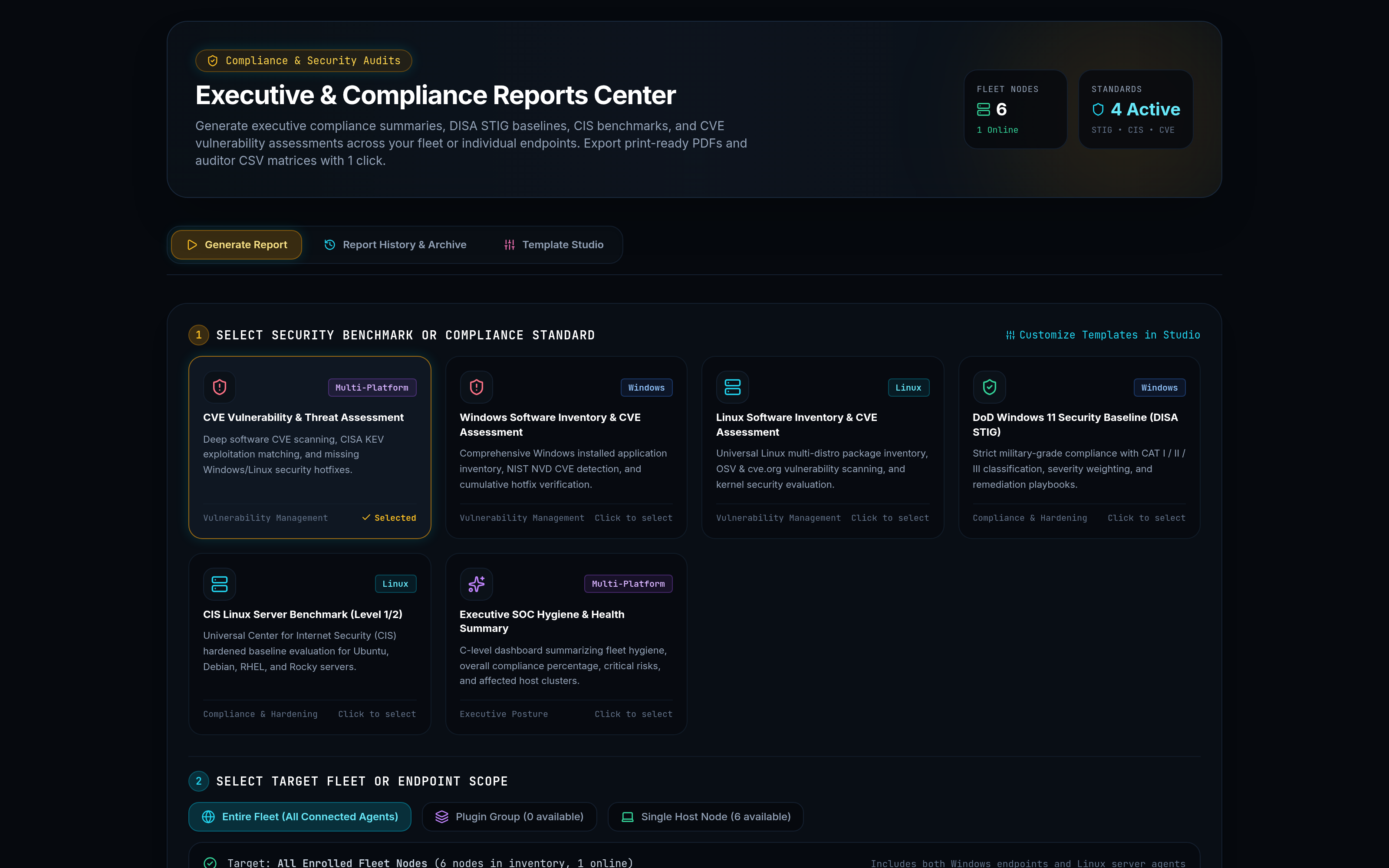1389x868 pixels.
Task: Click shield alert icon on CVE Vulnerability card
Action: (219, 387)
